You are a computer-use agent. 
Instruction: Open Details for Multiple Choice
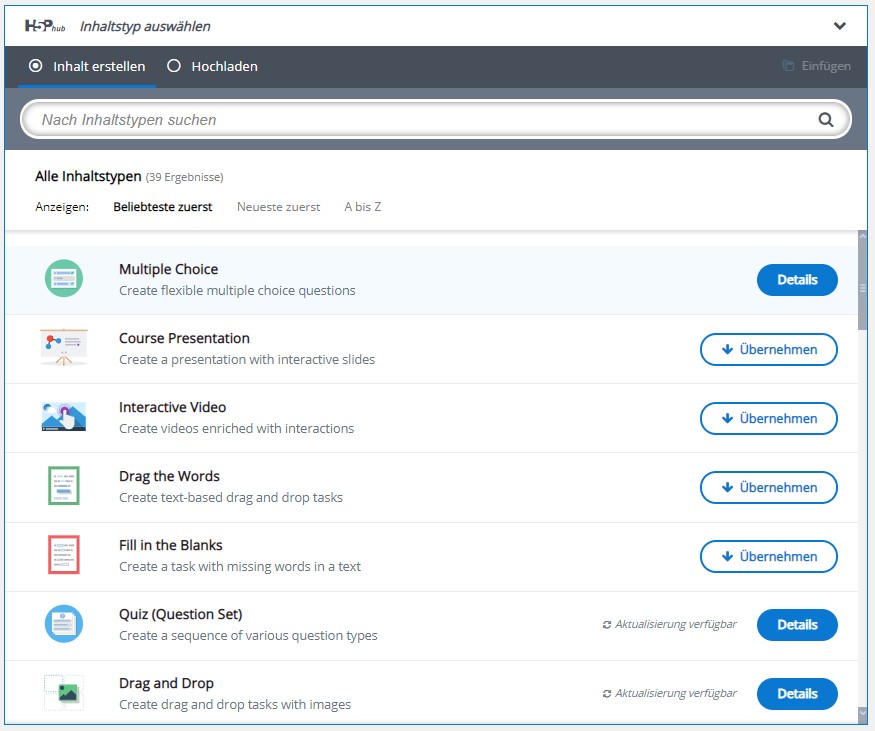[x=797, y=280]
